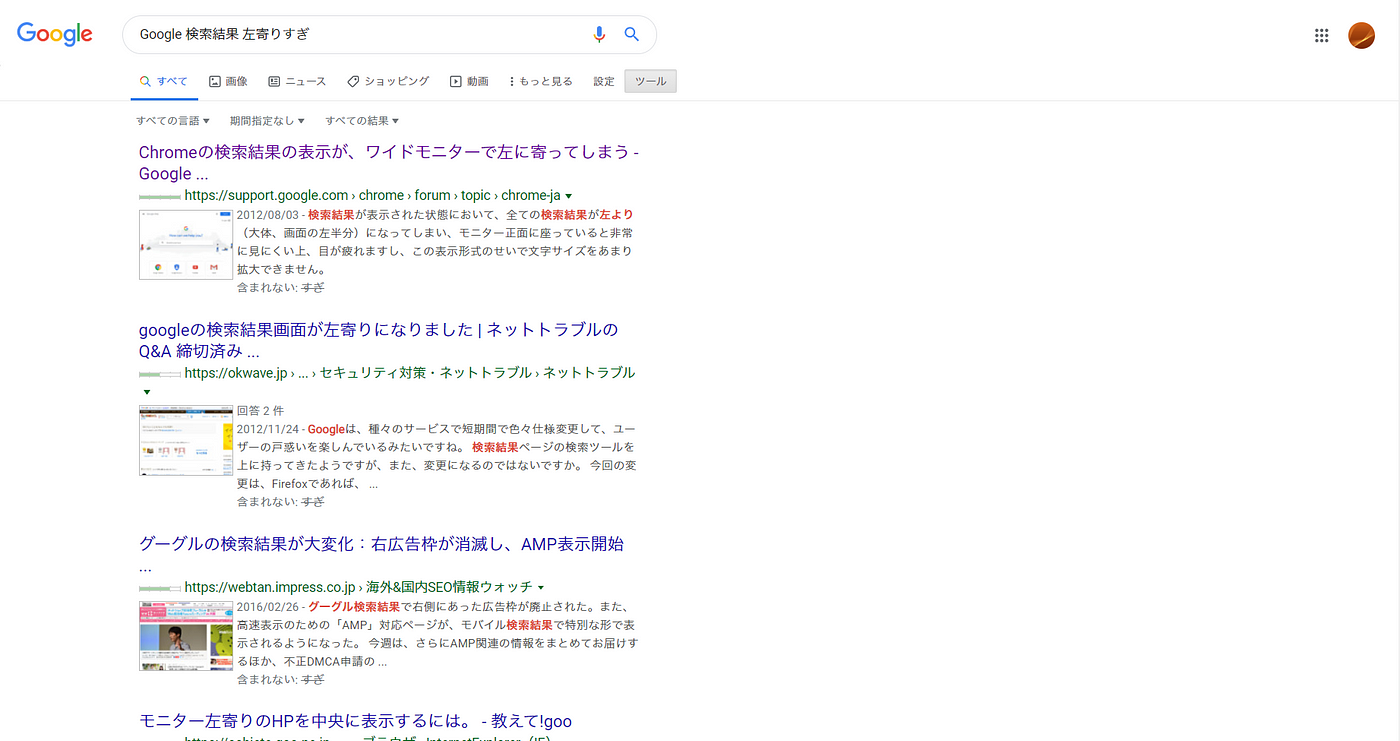Click the okwave.jp URL dropdown arrow
Viewport: 1400px width, 741px height.
146,392
